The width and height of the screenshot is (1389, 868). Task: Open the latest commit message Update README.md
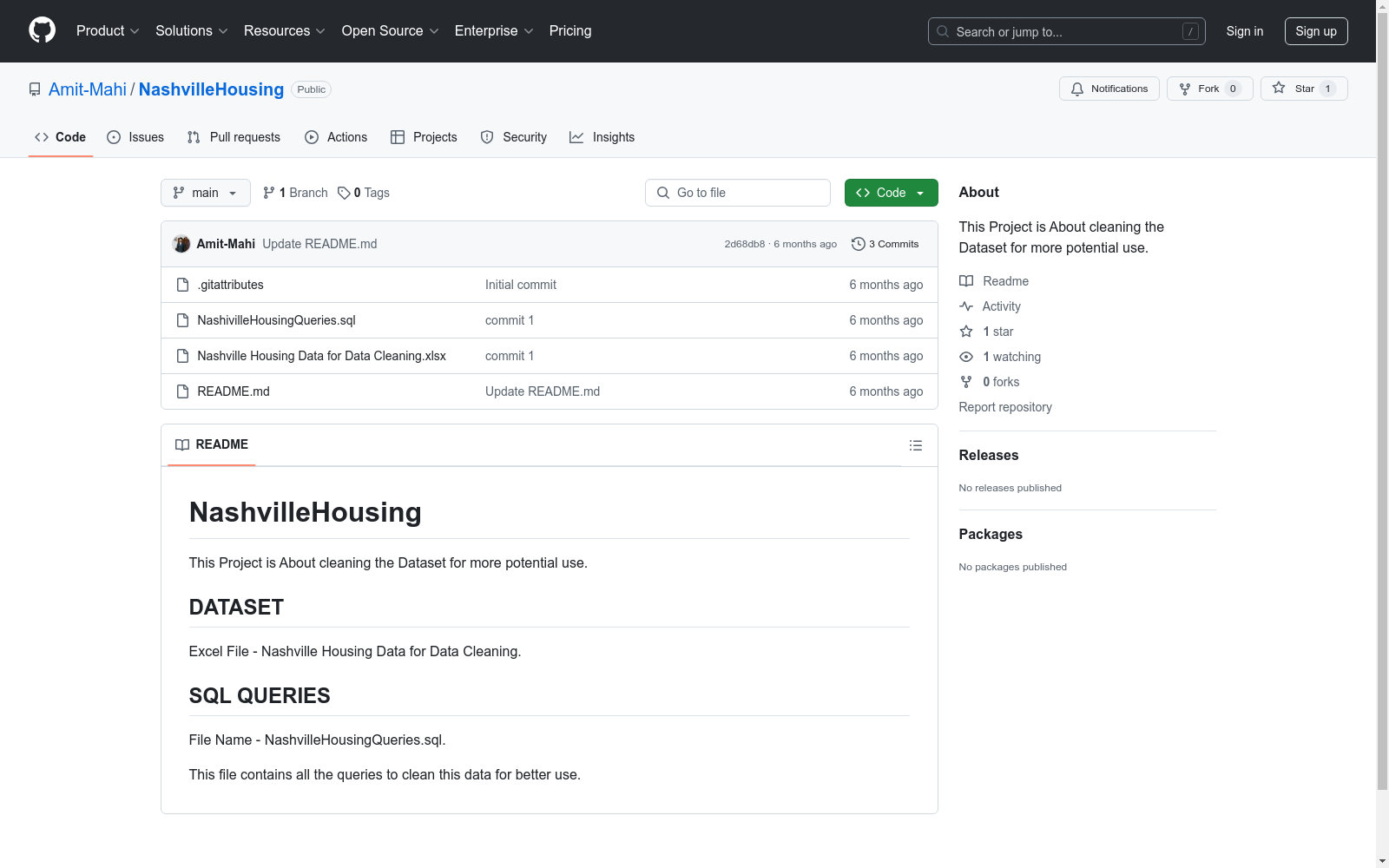tap(319, 244)
